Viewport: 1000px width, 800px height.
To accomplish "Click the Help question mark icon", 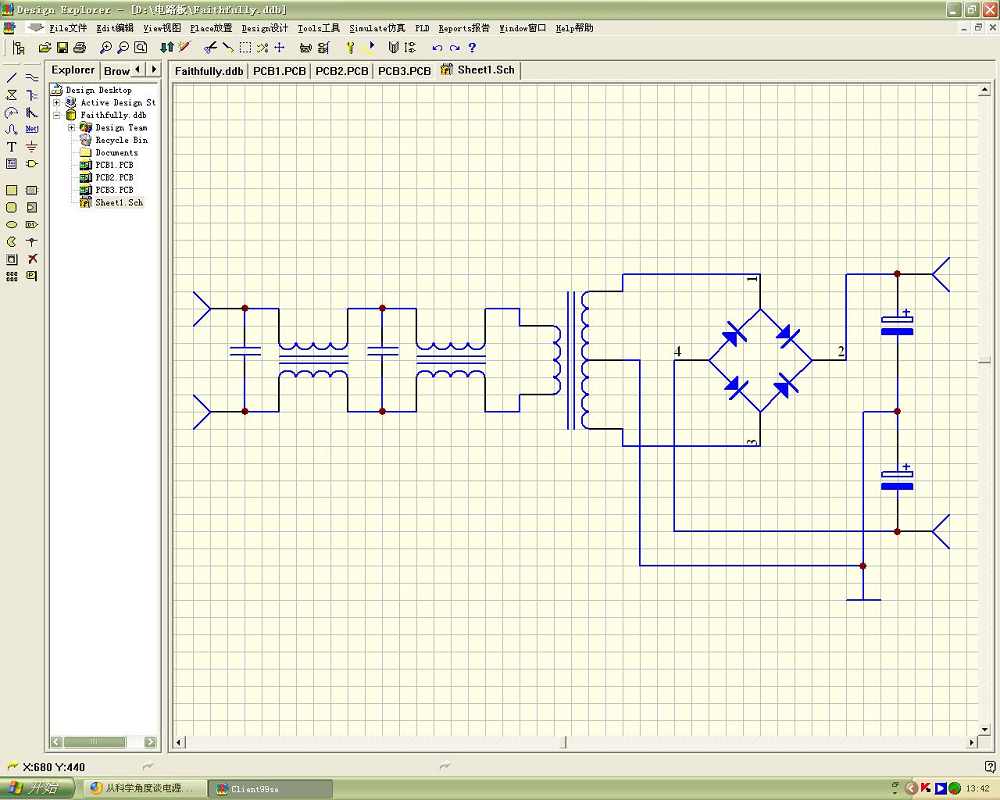I will click(472, 48).
